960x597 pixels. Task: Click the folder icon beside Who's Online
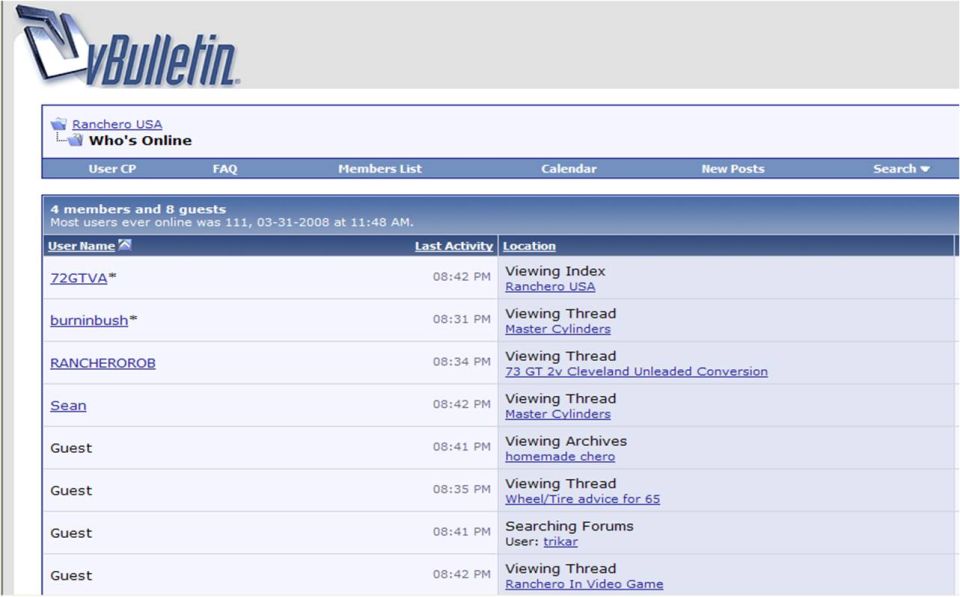(75, 141)
